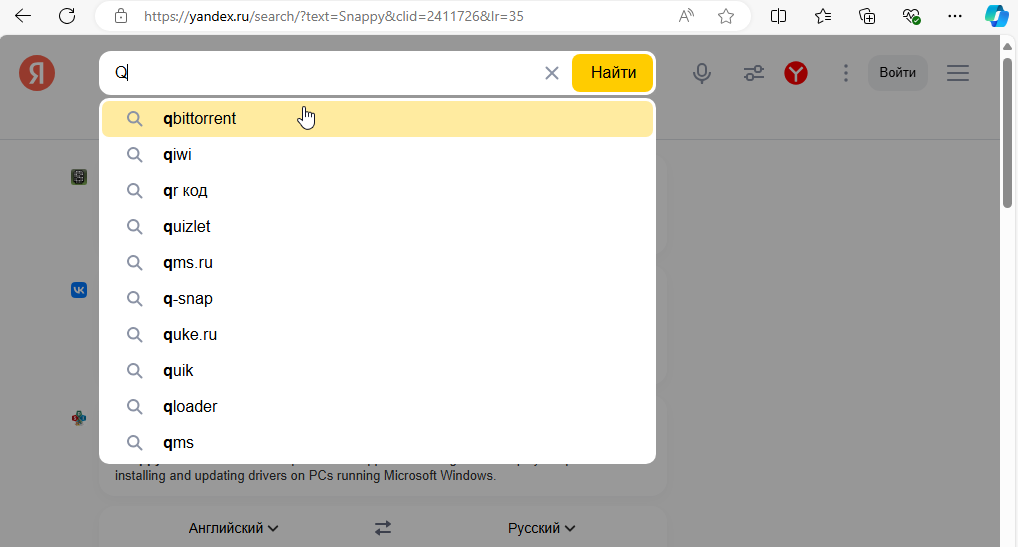
Task: Expand the Английский language dropdown
Action: click(233, 528)
